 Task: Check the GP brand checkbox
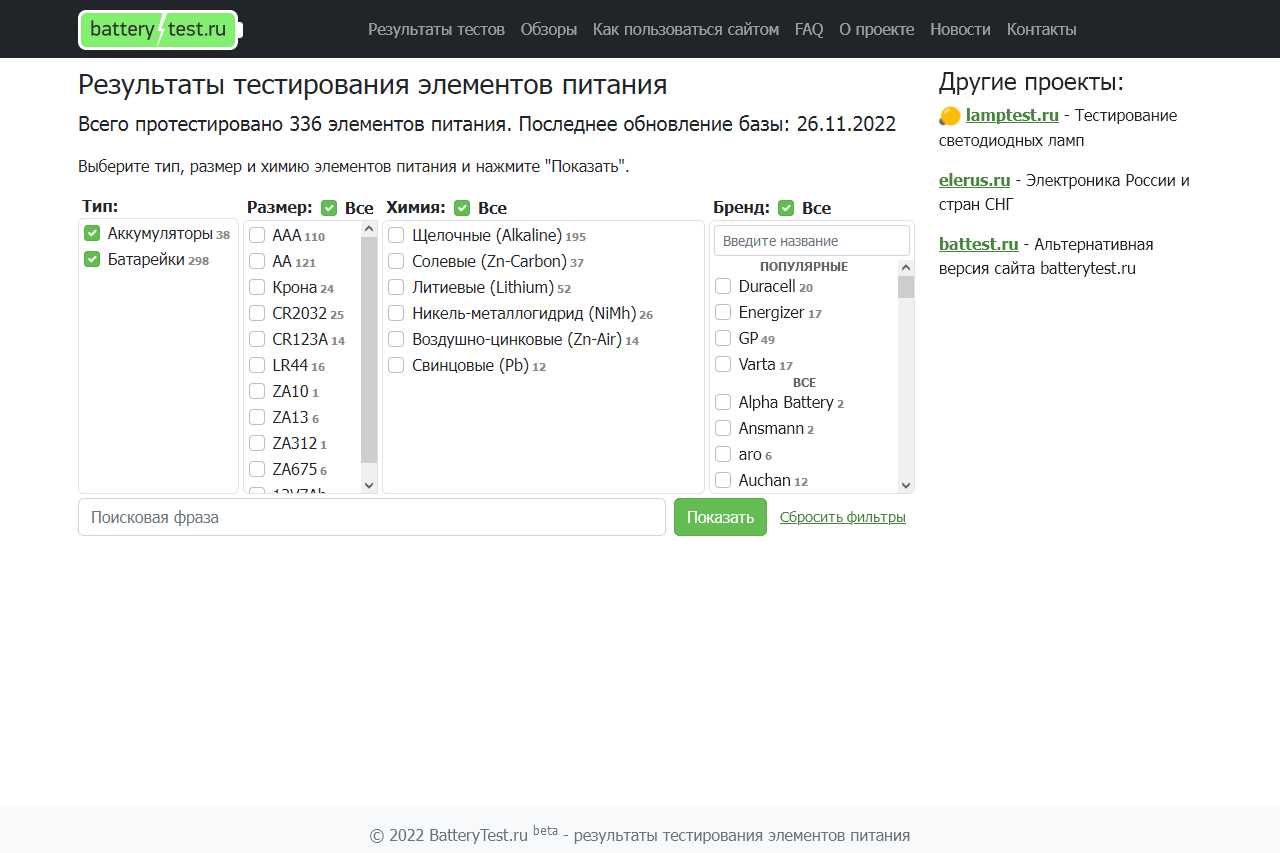722,338
